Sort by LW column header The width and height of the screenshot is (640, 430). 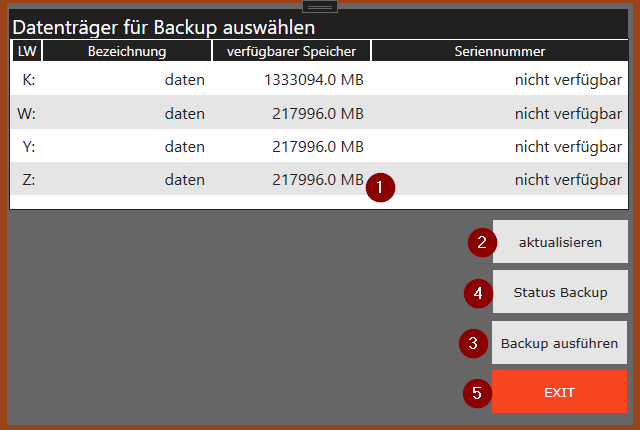(x=27, y=51)
